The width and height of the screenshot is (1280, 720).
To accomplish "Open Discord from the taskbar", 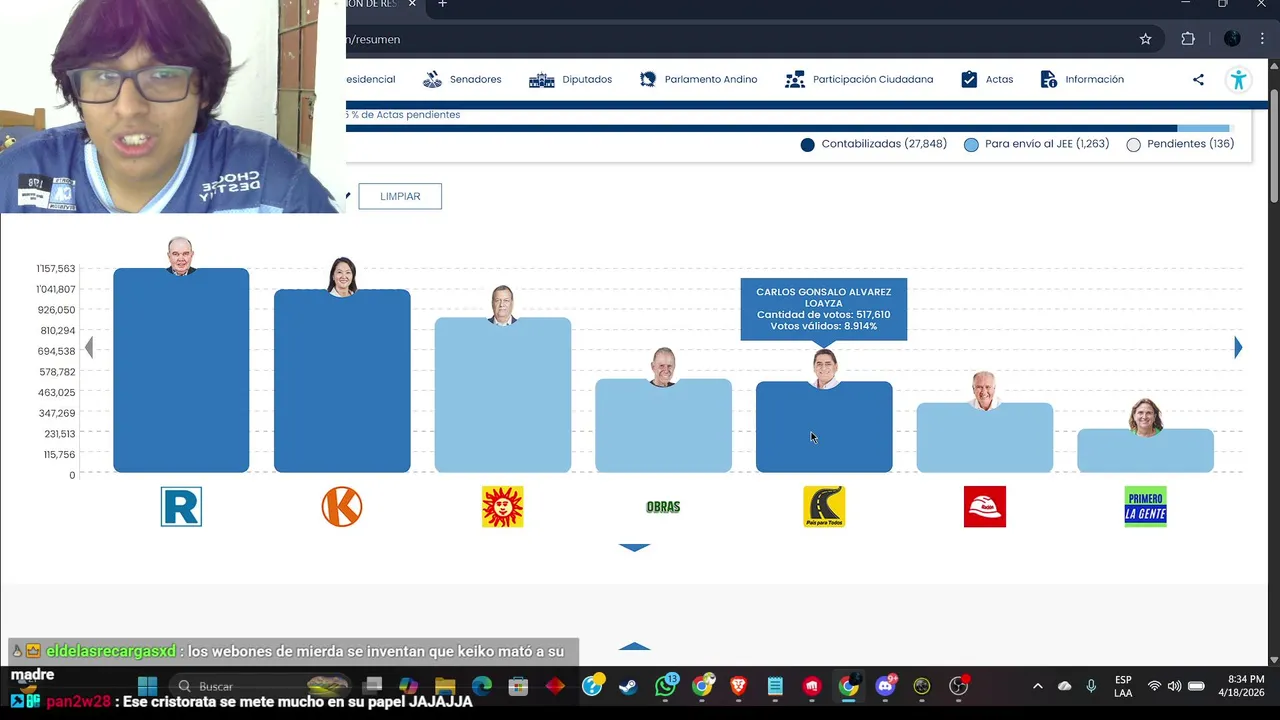I will pos(885,686).
